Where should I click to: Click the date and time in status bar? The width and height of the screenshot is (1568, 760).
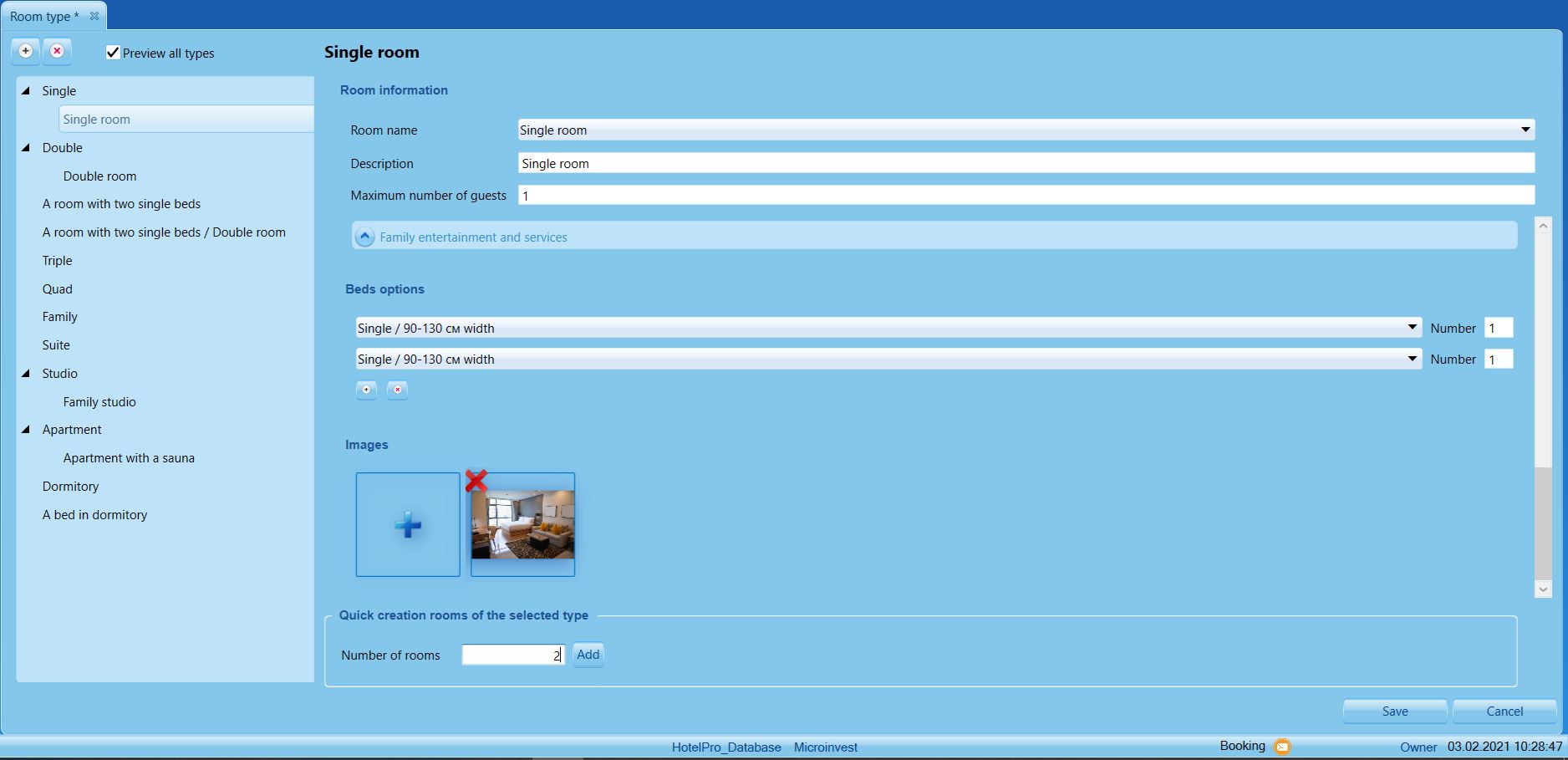coord(1504,747)
